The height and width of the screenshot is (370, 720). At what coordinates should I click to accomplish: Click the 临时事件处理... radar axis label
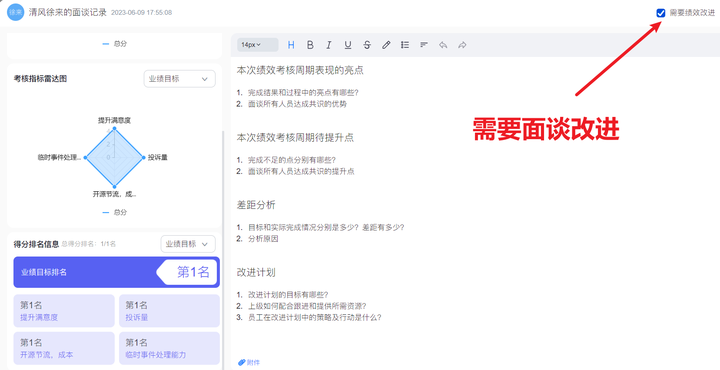(x=60, y=157)
